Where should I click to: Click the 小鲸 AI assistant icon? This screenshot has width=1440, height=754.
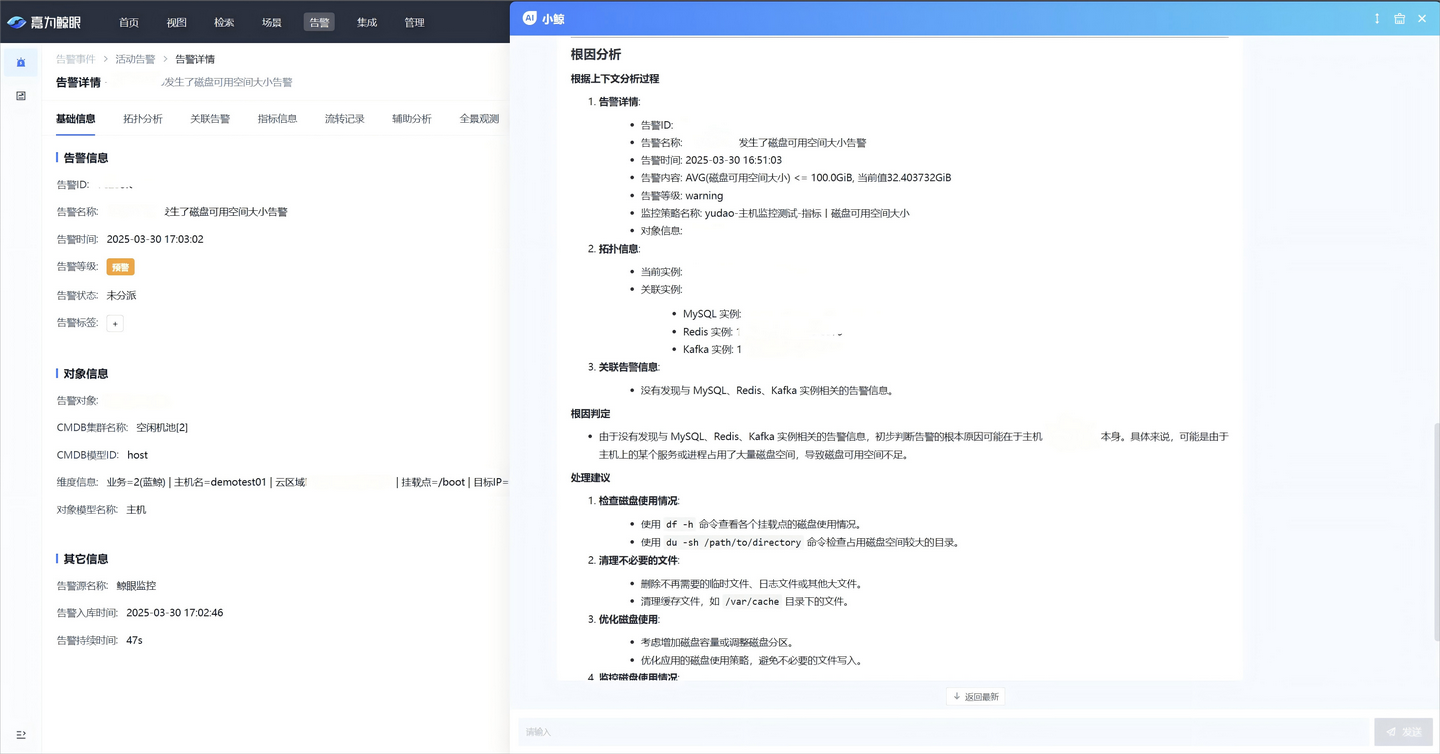click(x=530, y=18)
